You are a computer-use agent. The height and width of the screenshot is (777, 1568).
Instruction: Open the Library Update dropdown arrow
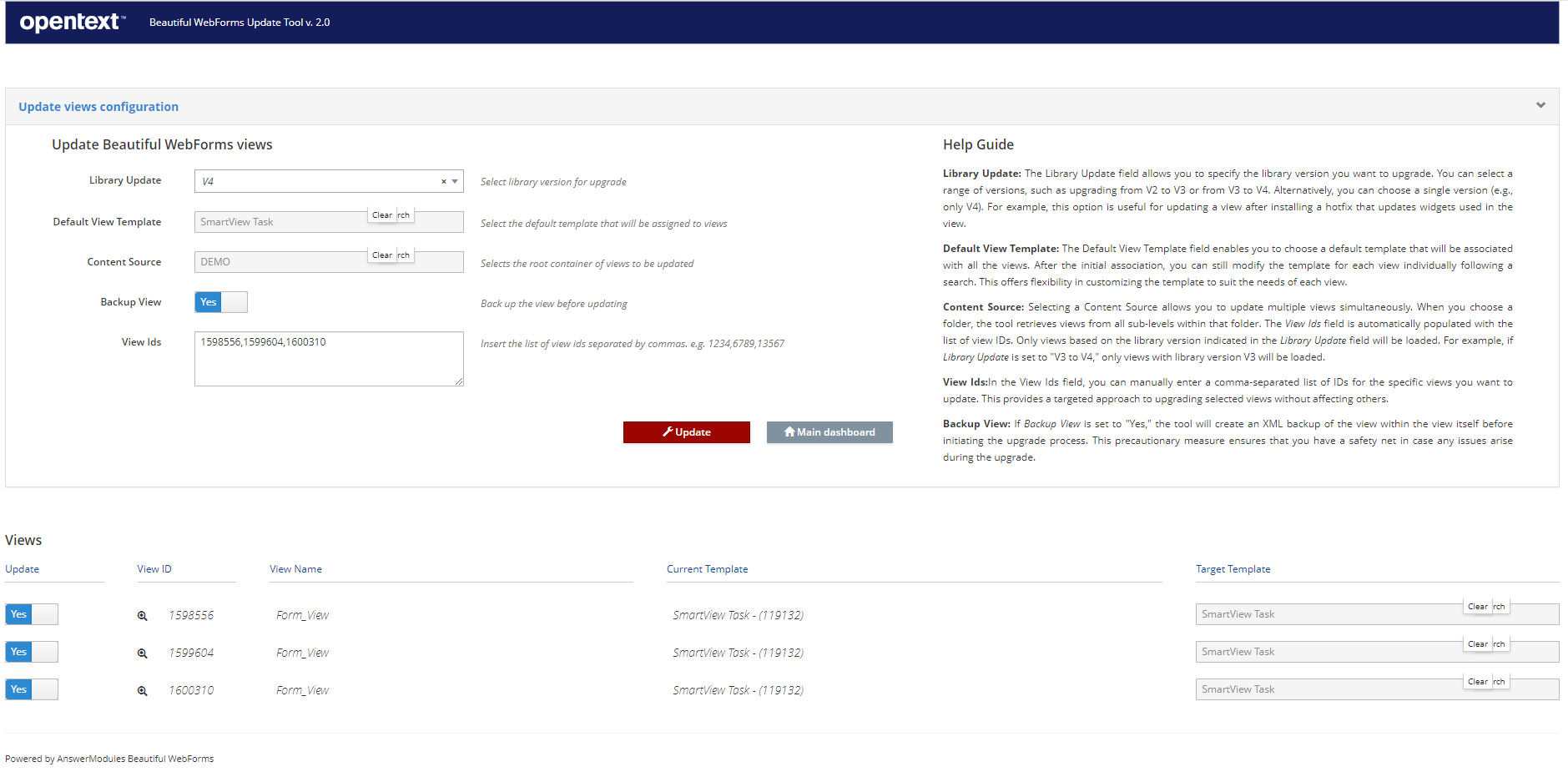455,181
